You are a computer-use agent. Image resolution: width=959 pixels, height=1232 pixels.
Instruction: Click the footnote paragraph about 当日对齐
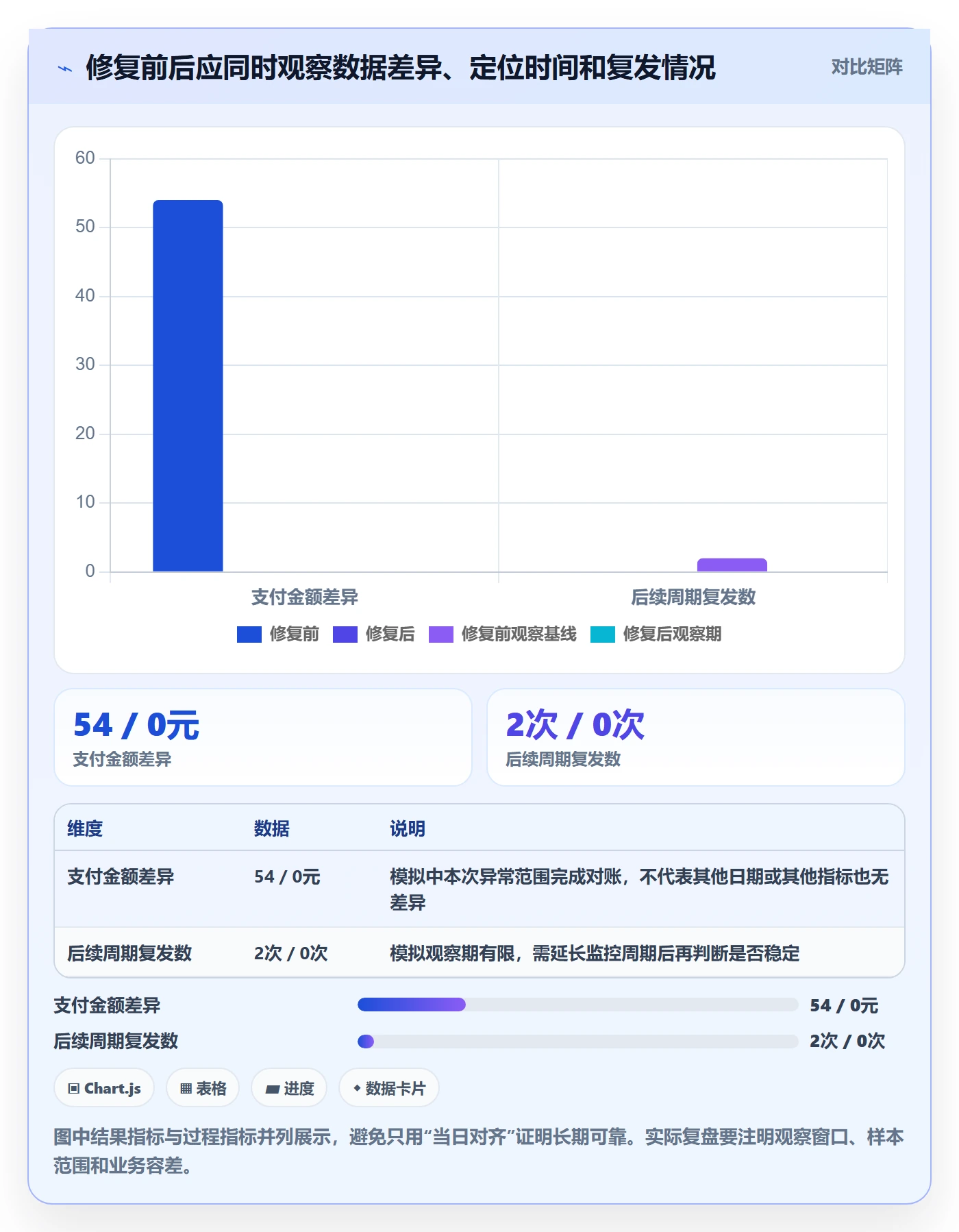479,1151
